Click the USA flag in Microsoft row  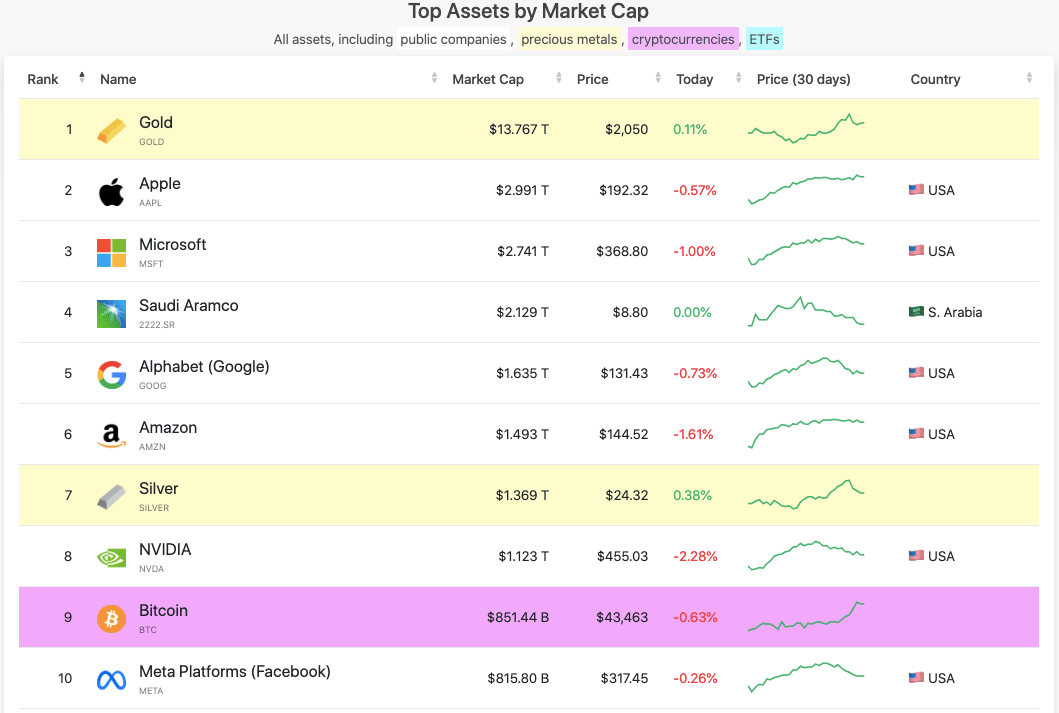coord(916,250)
